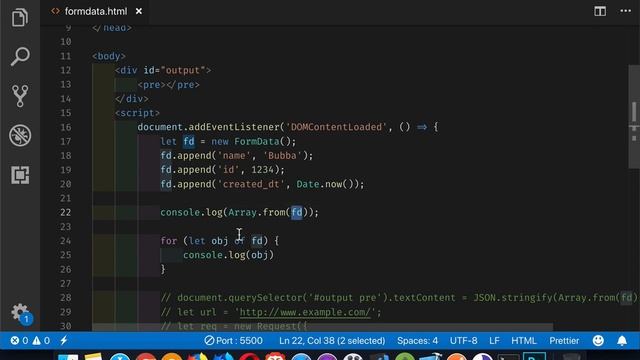Click the vertical scrollbar thumb
This screenshot has width=640, height=360.
point(634,116)
